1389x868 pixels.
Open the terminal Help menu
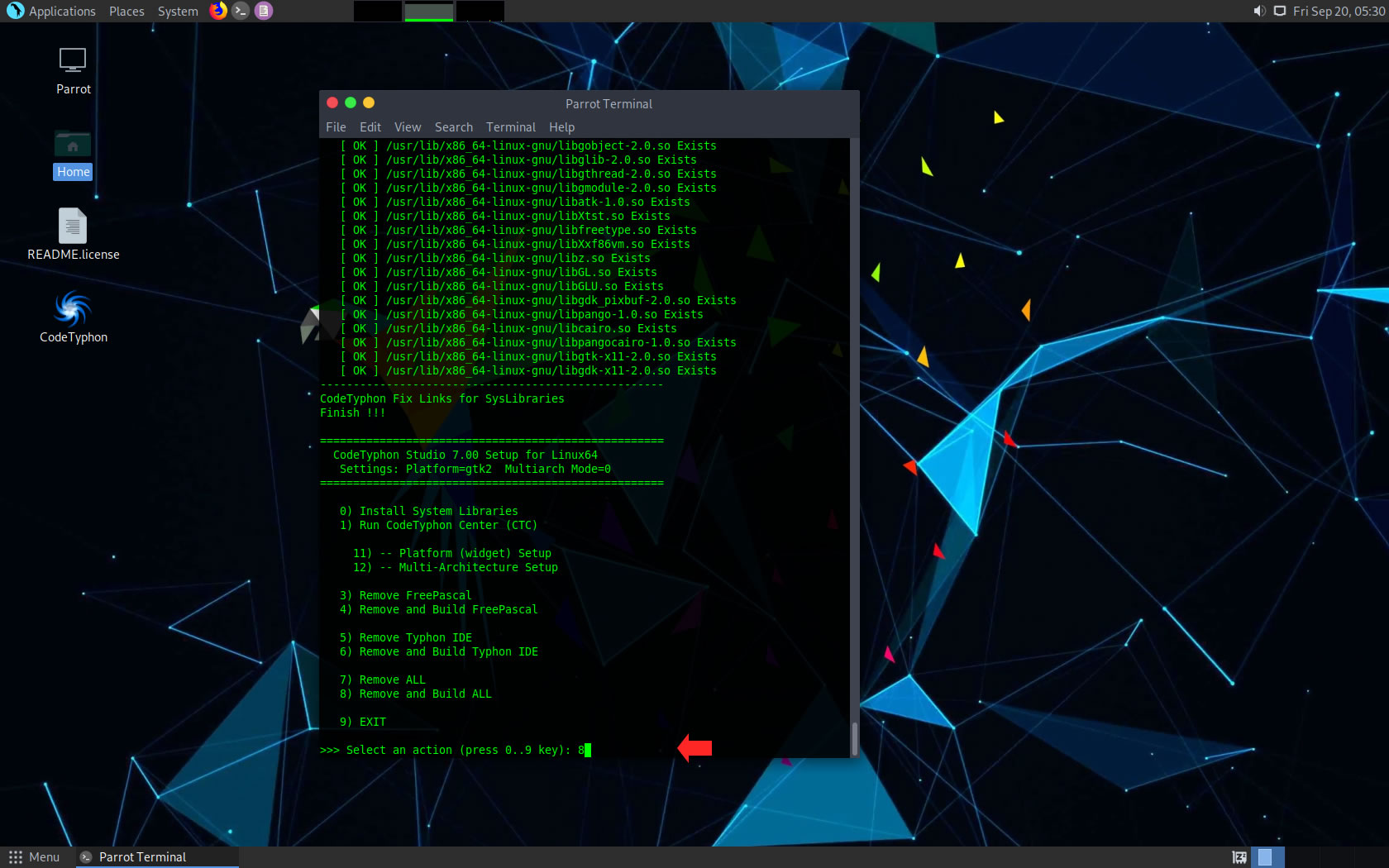[x=561, y=127]
